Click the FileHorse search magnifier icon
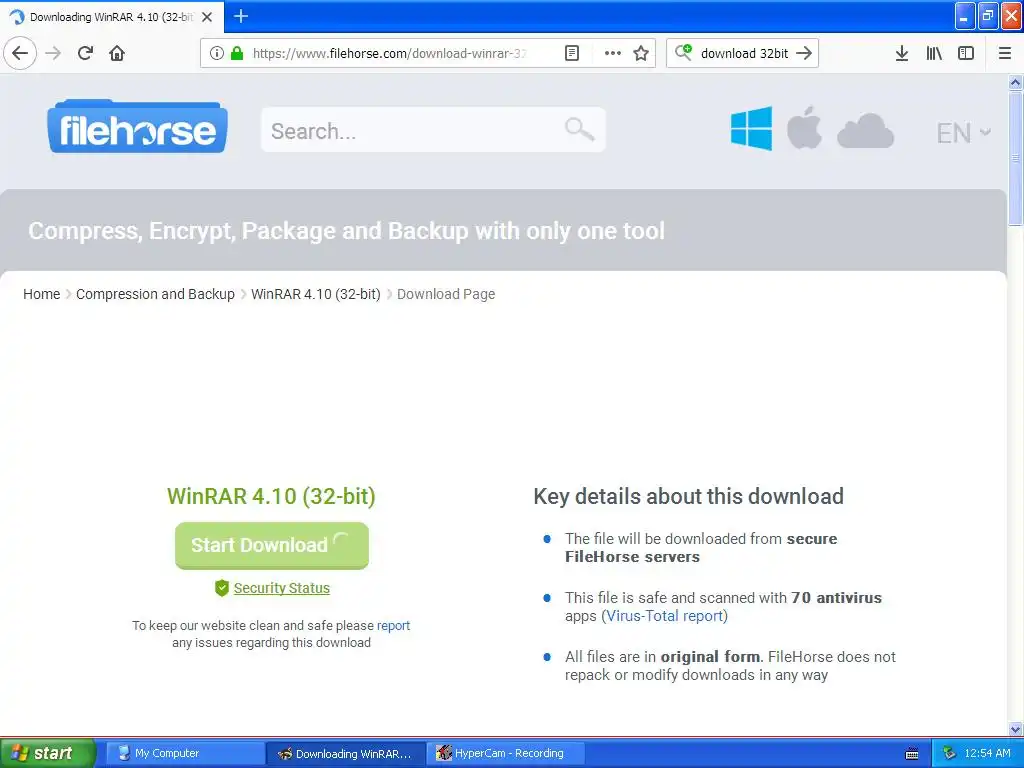This screenshot has width=1024, height=768. [x=579, y=129]
